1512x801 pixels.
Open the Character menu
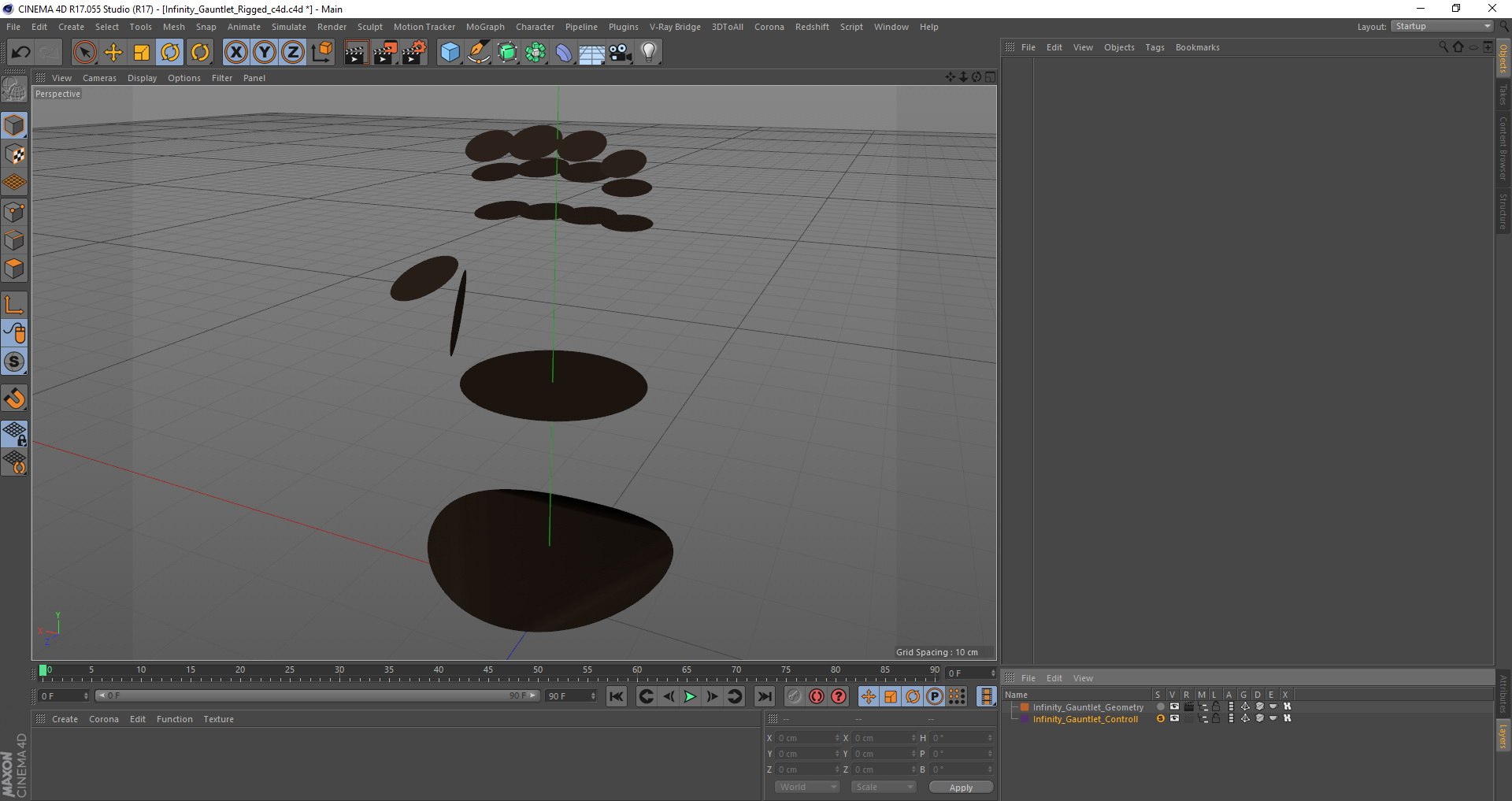(535, 27)
